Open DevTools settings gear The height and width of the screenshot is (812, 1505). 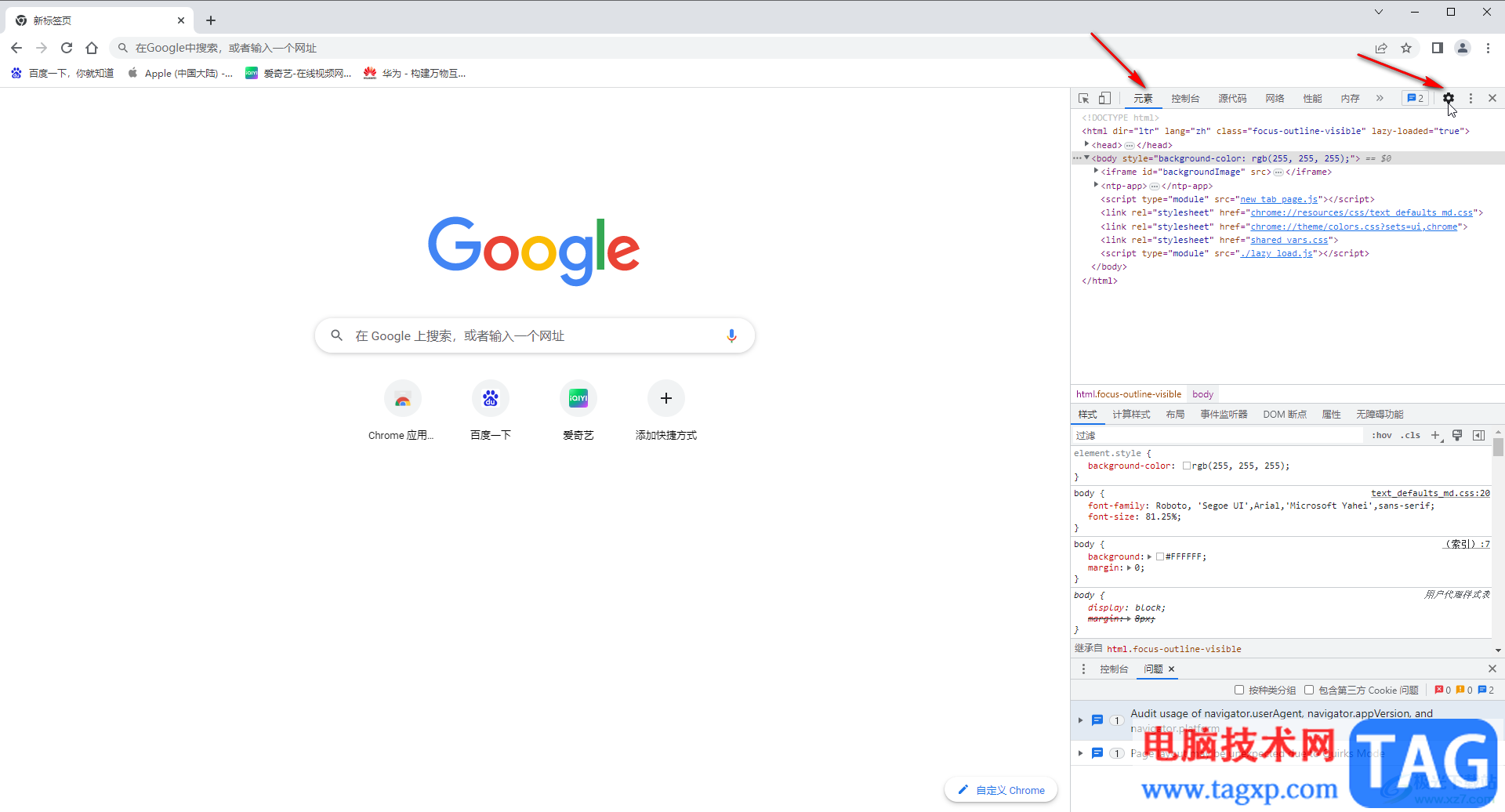click(x=1449, y=99)
